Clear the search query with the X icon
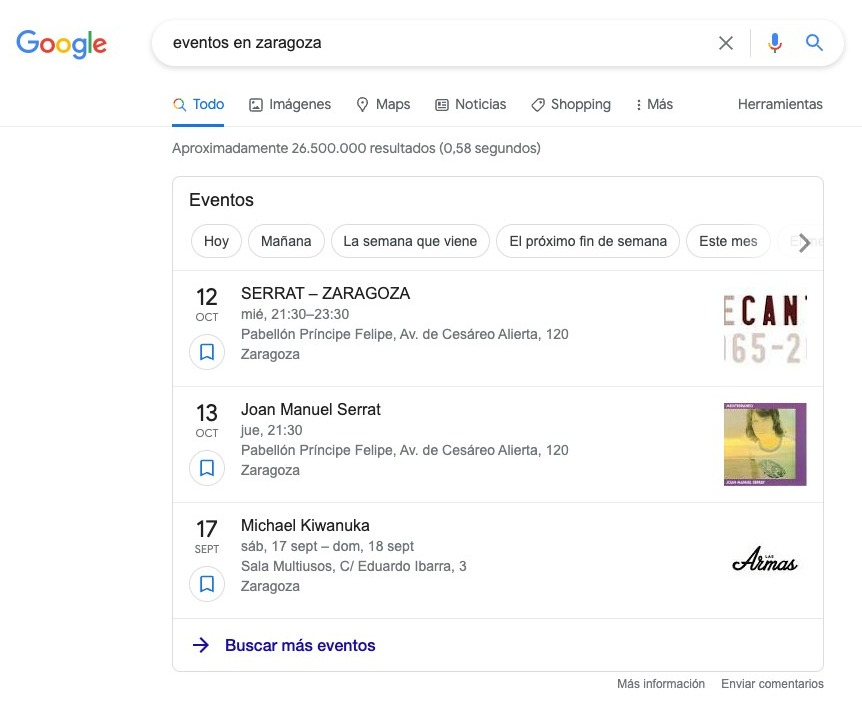Viewport: 862px width, 706px height. (727, 43)
